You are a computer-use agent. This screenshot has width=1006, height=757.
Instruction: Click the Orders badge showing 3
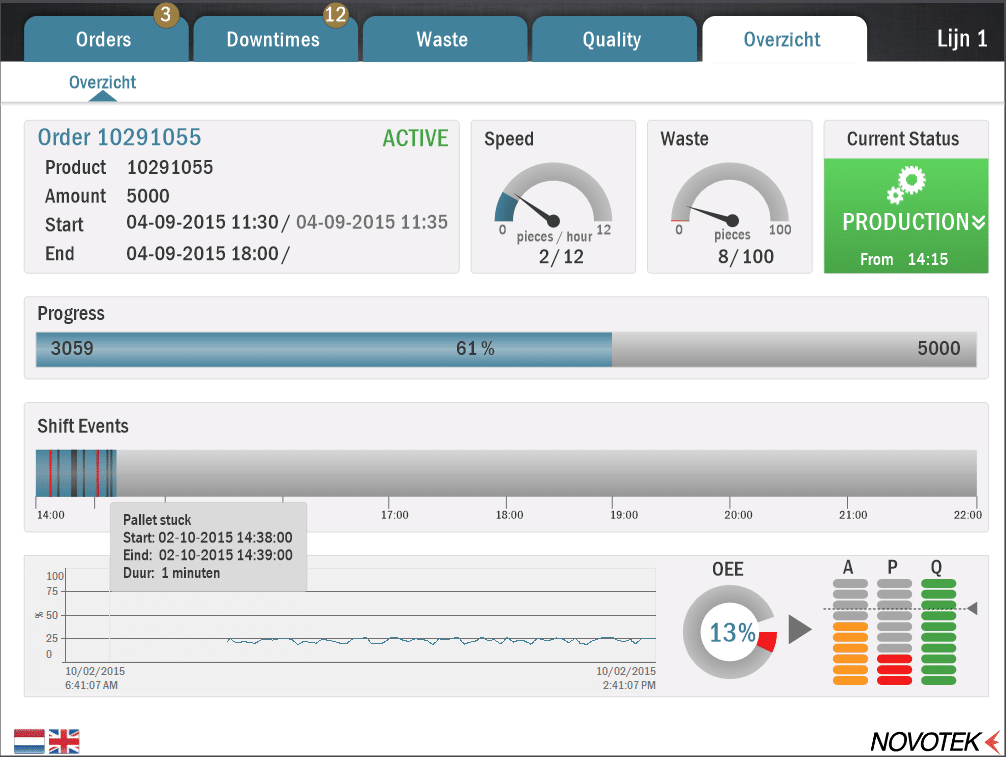coord(168,15)
